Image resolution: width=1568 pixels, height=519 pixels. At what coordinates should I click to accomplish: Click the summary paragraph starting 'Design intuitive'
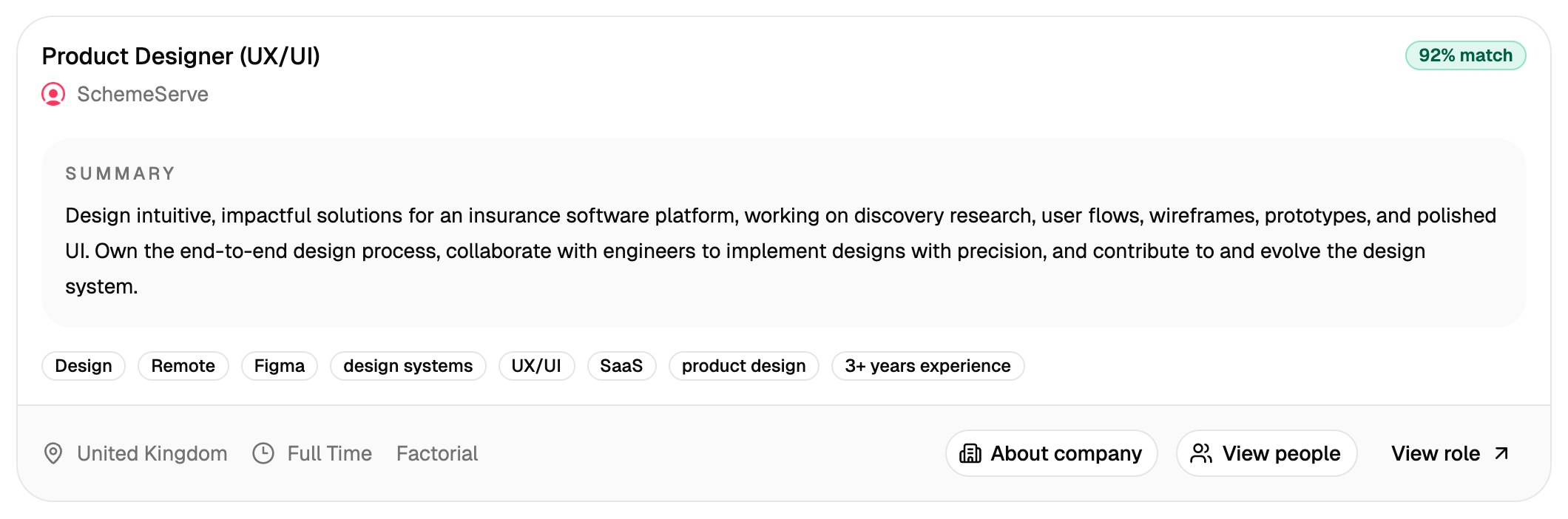tap(780, 251)
